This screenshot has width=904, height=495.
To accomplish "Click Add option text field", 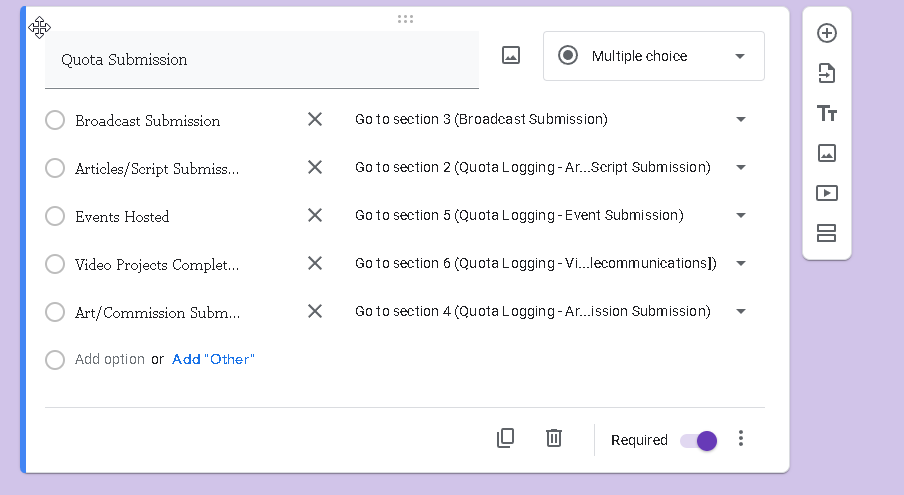I will click(x=110, y=359).
